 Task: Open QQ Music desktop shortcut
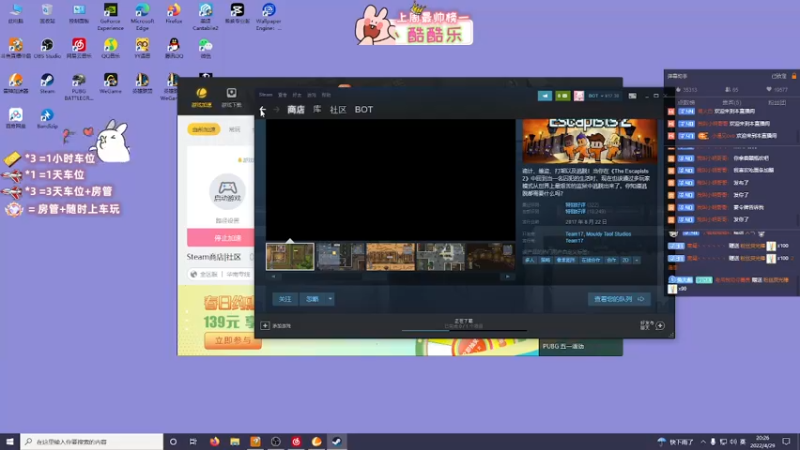[x=110, y=49]
